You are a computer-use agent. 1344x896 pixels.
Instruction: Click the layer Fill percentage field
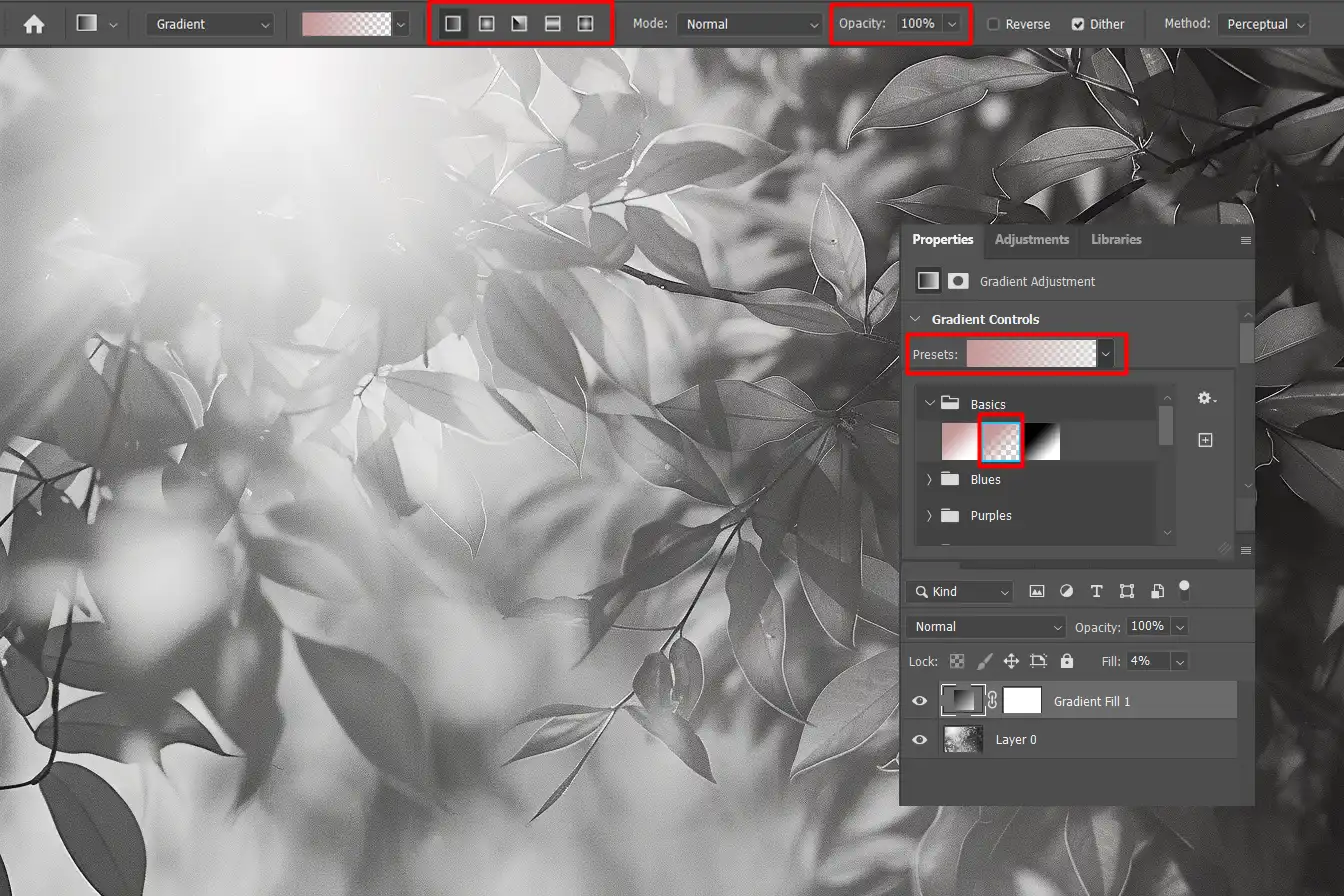[x=1146, y=661]
